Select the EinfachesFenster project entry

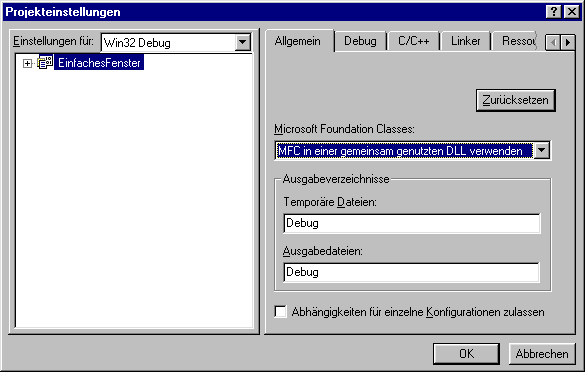(x=99, y=63)
